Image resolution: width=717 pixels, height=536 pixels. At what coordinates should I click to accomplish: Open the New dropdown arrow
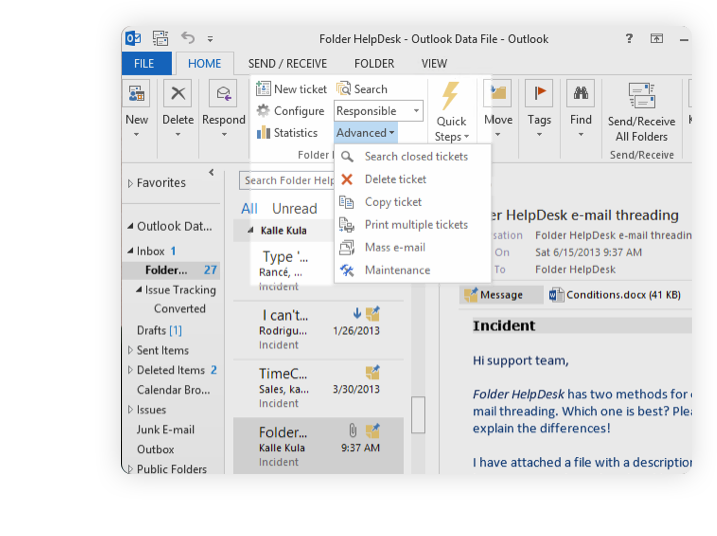[136, 134]
